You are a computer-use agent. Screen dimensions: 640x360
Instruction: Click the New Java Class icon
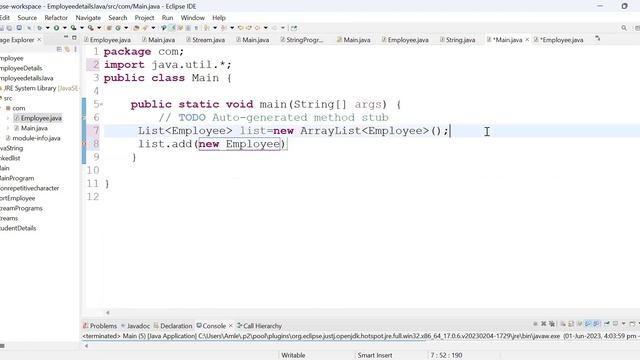(x=118, y=28)
